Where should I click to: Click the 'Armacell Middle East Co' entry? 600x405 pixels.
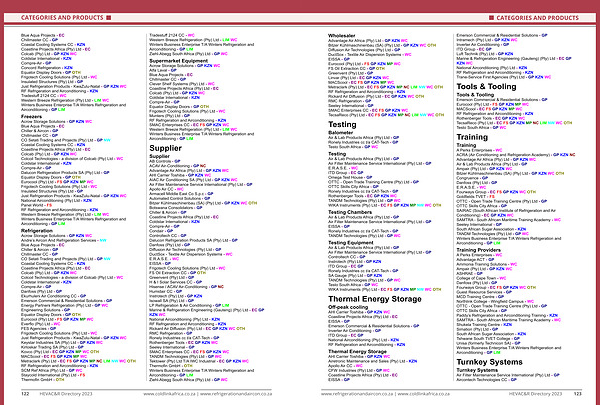181,194
